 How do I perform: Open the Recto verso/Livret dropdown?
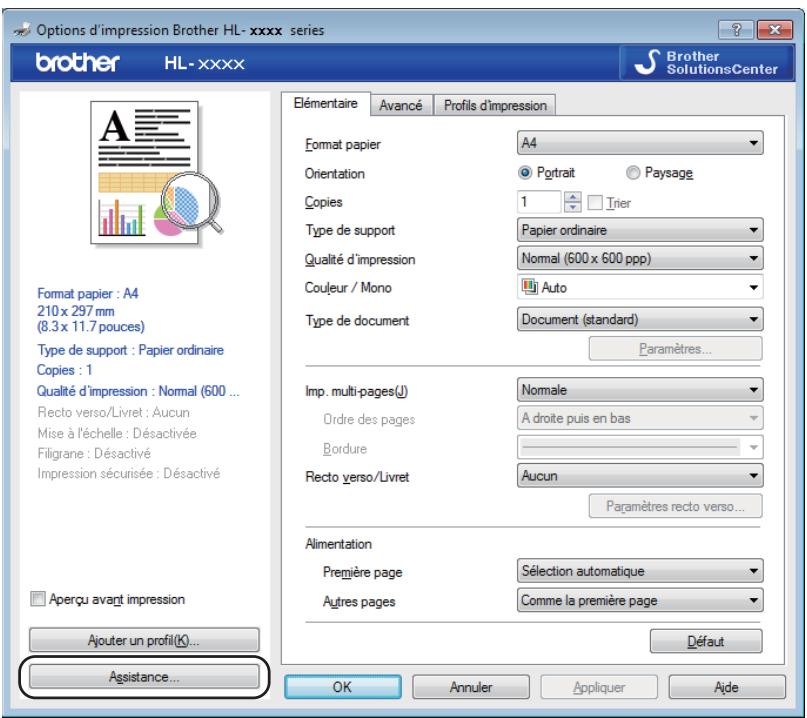pyautogui.click(x=640, y=476)
